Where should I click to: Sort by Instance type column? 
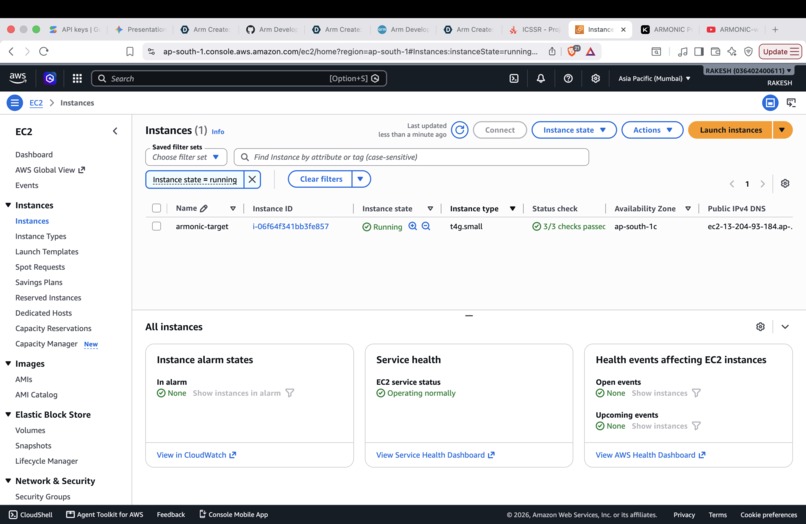(x=512, y=208)
